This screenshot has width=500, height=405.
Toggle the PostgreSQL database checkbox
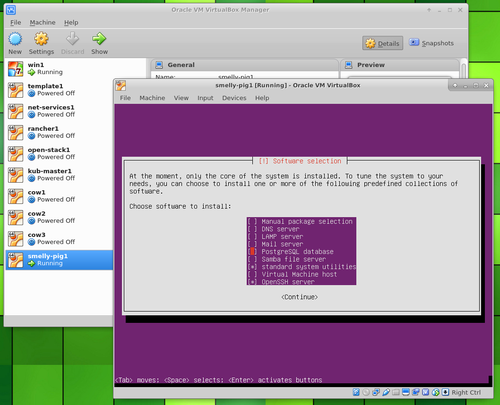click(x=252, y=252)
